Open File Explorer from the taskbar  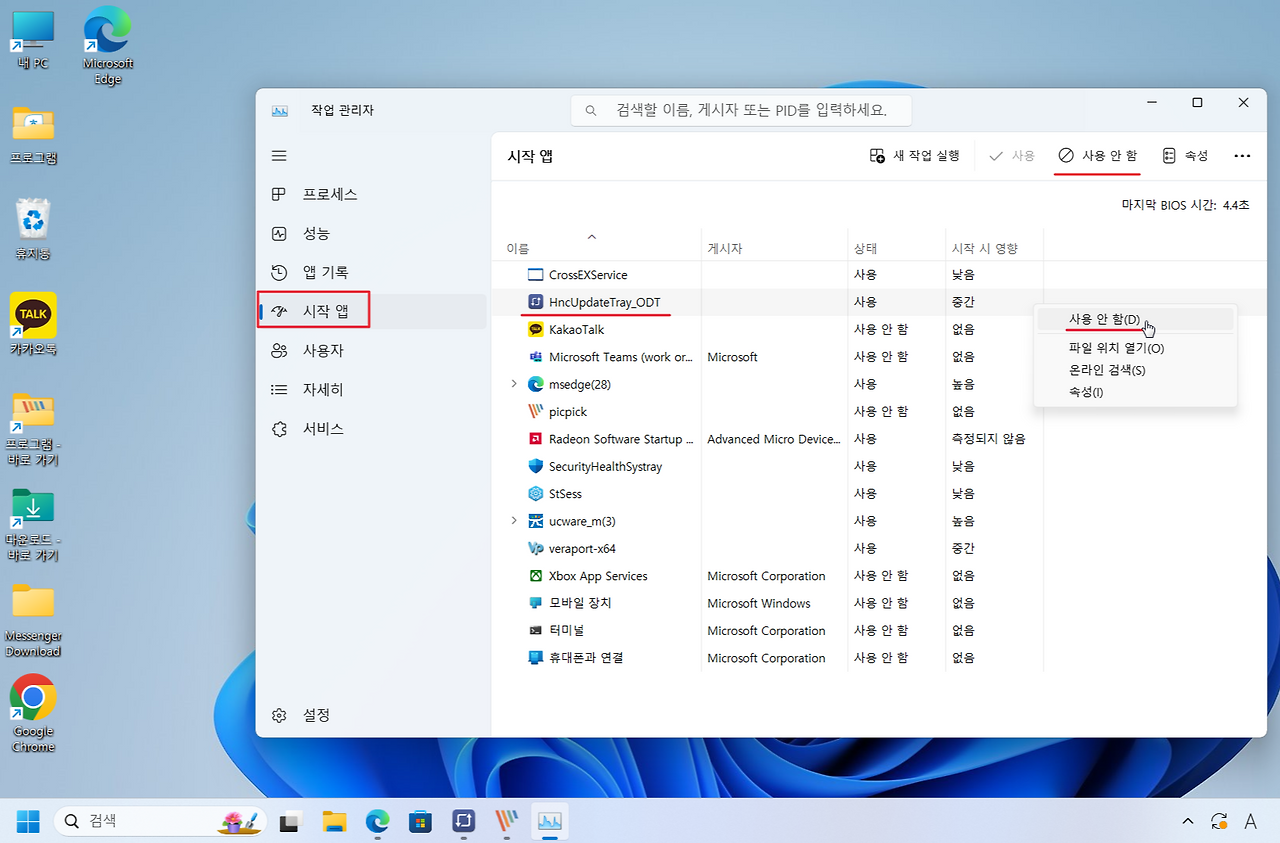pyautogui.click(x=334, y=822)
